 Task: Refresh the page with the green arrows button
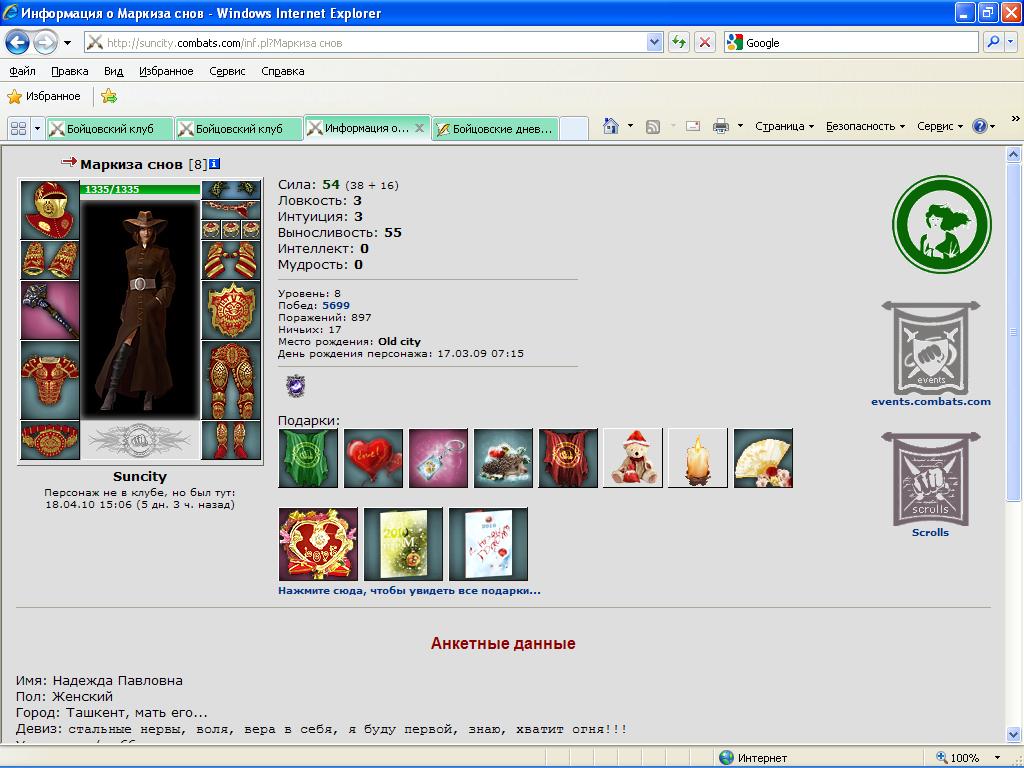[x=679, y=43]
